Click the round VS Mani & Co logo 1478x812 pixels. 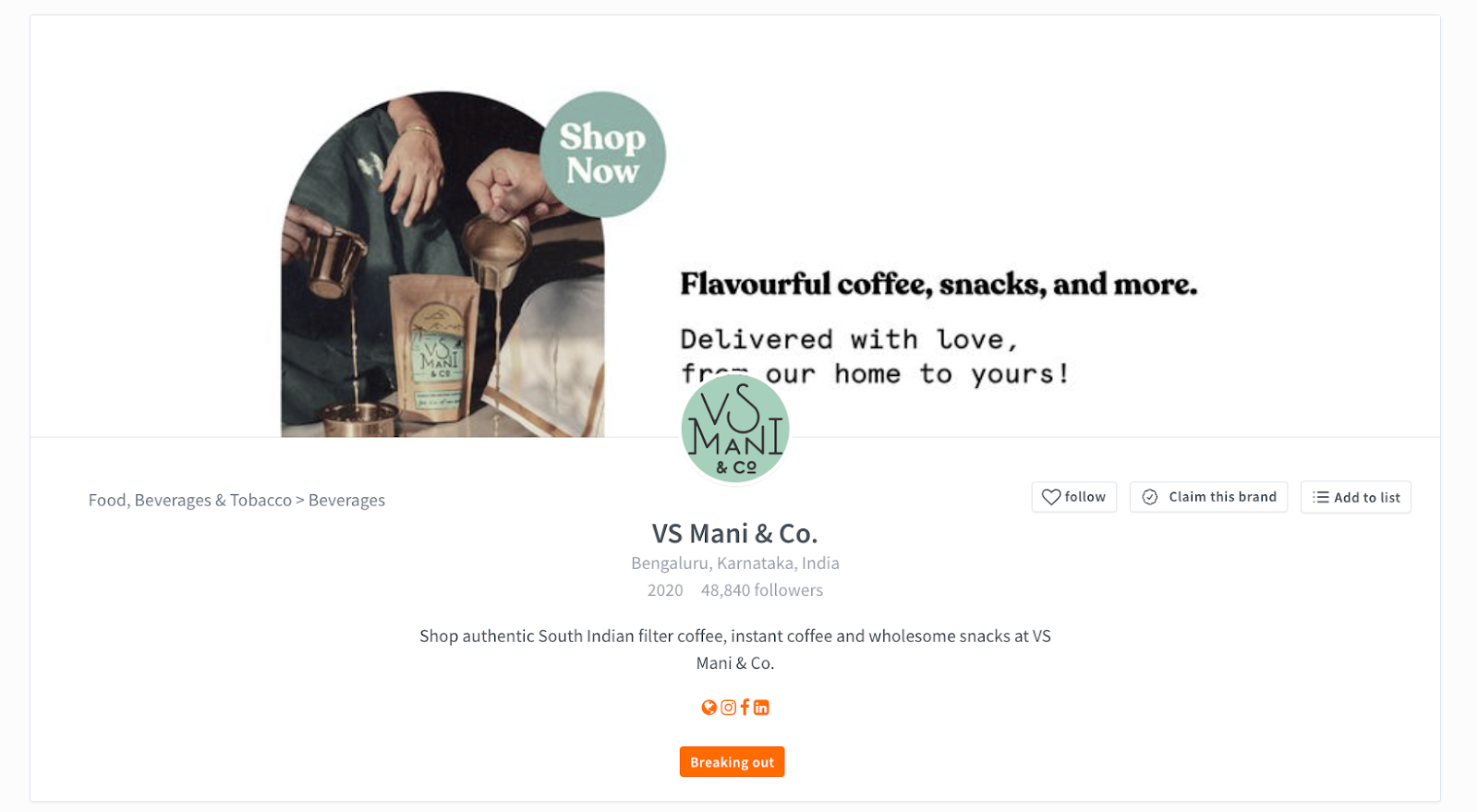click(735, 429)
